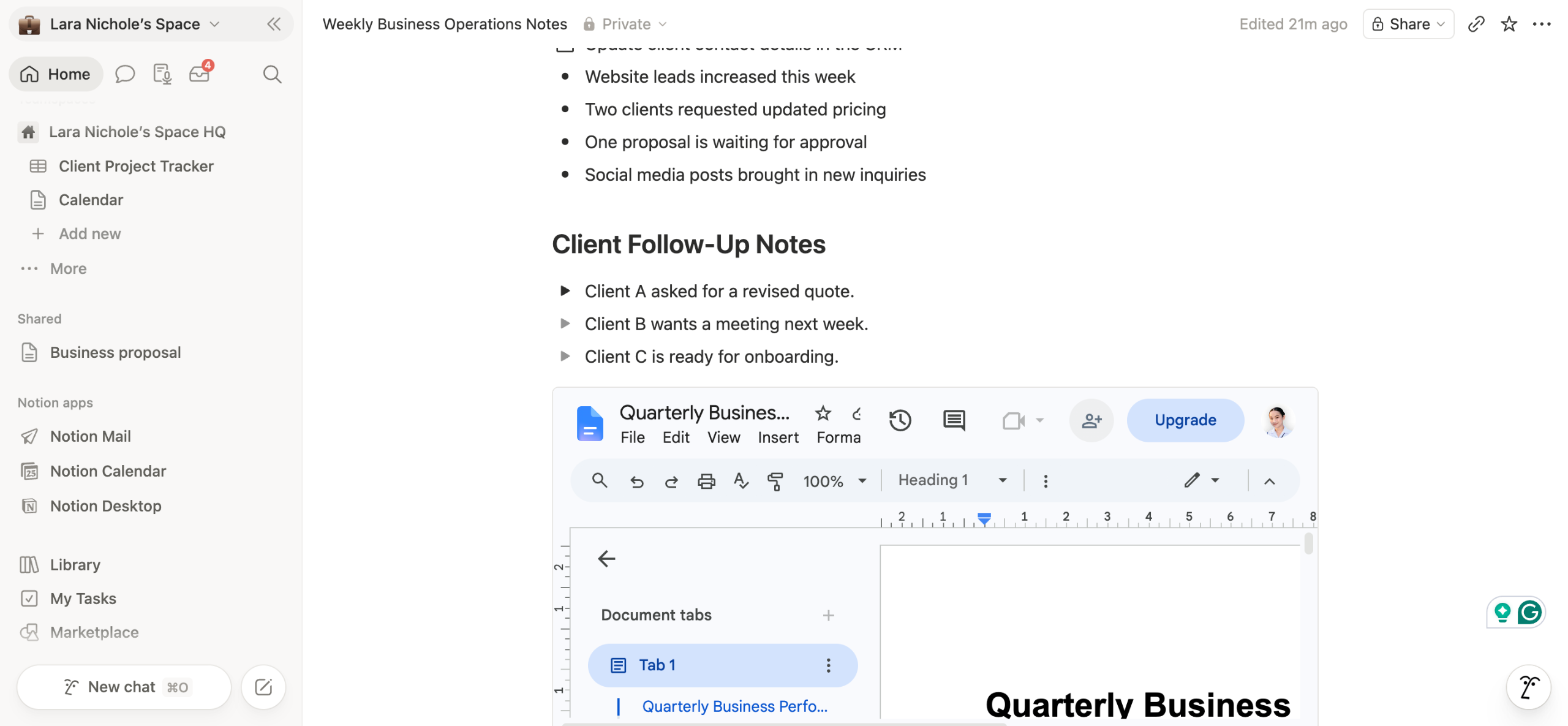Click Add new in sidebar
1568x726 pixels.
(x=89, y=234)
